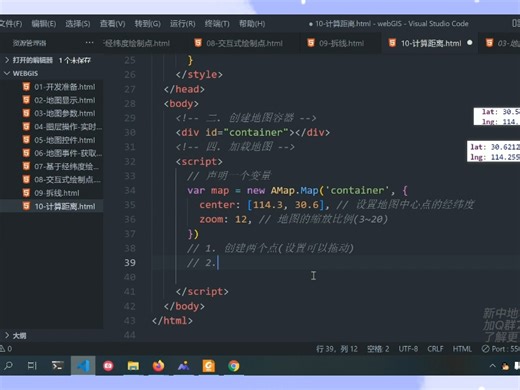The height and width of the screenshot is (390, 520).
Task: Click HTML5 icon on 09-折线.html tab
Action: 311,43
